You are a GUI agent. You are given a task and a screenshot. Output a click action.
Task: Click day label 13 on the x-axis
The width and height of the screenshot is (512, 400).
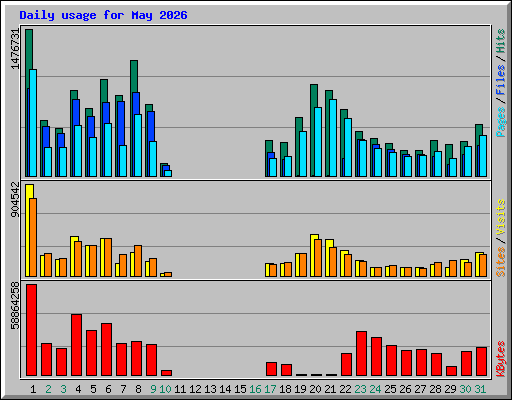(210, 389)
